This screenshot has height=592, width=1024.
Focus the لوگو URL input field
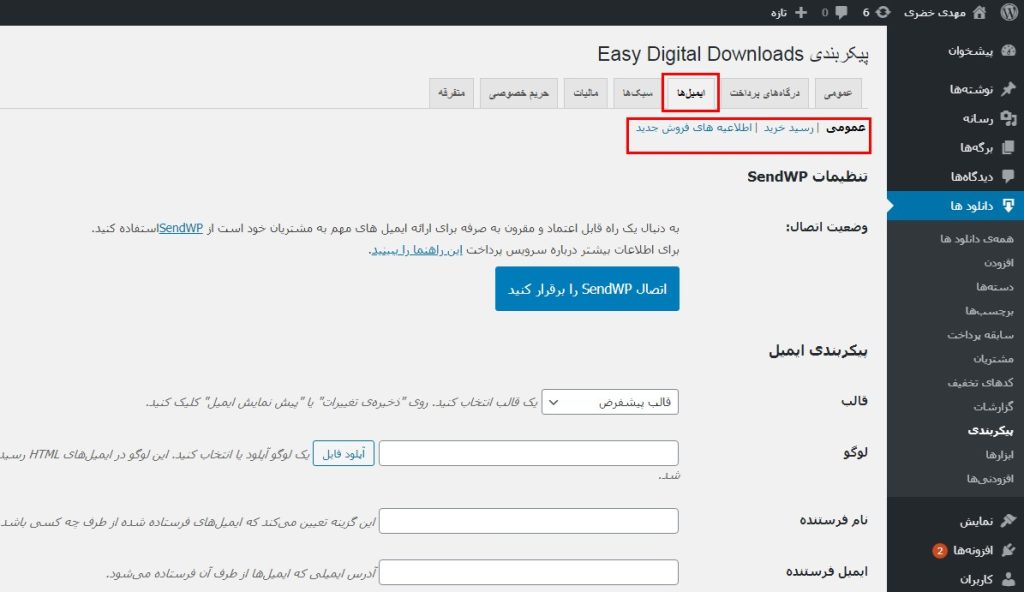tap(528, 453)
